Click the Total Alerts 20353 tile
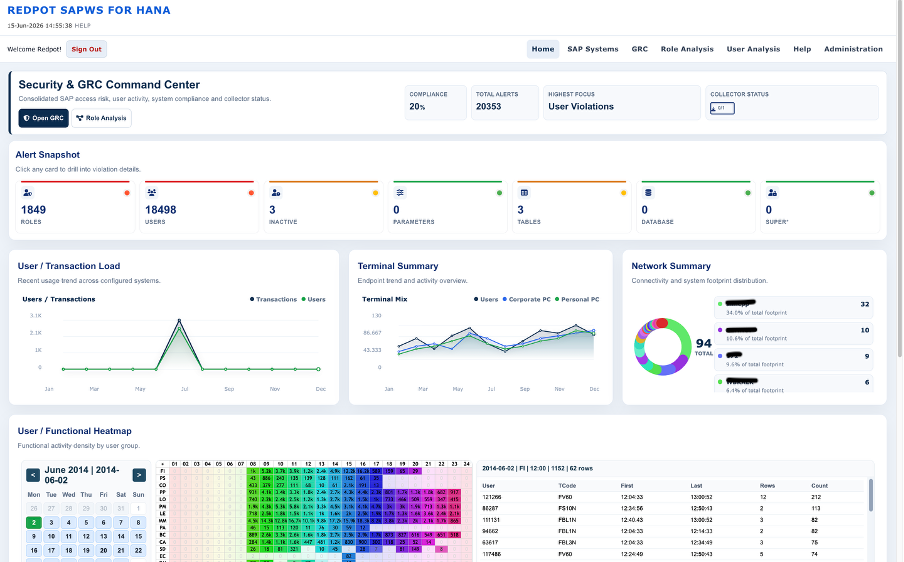 504,103
